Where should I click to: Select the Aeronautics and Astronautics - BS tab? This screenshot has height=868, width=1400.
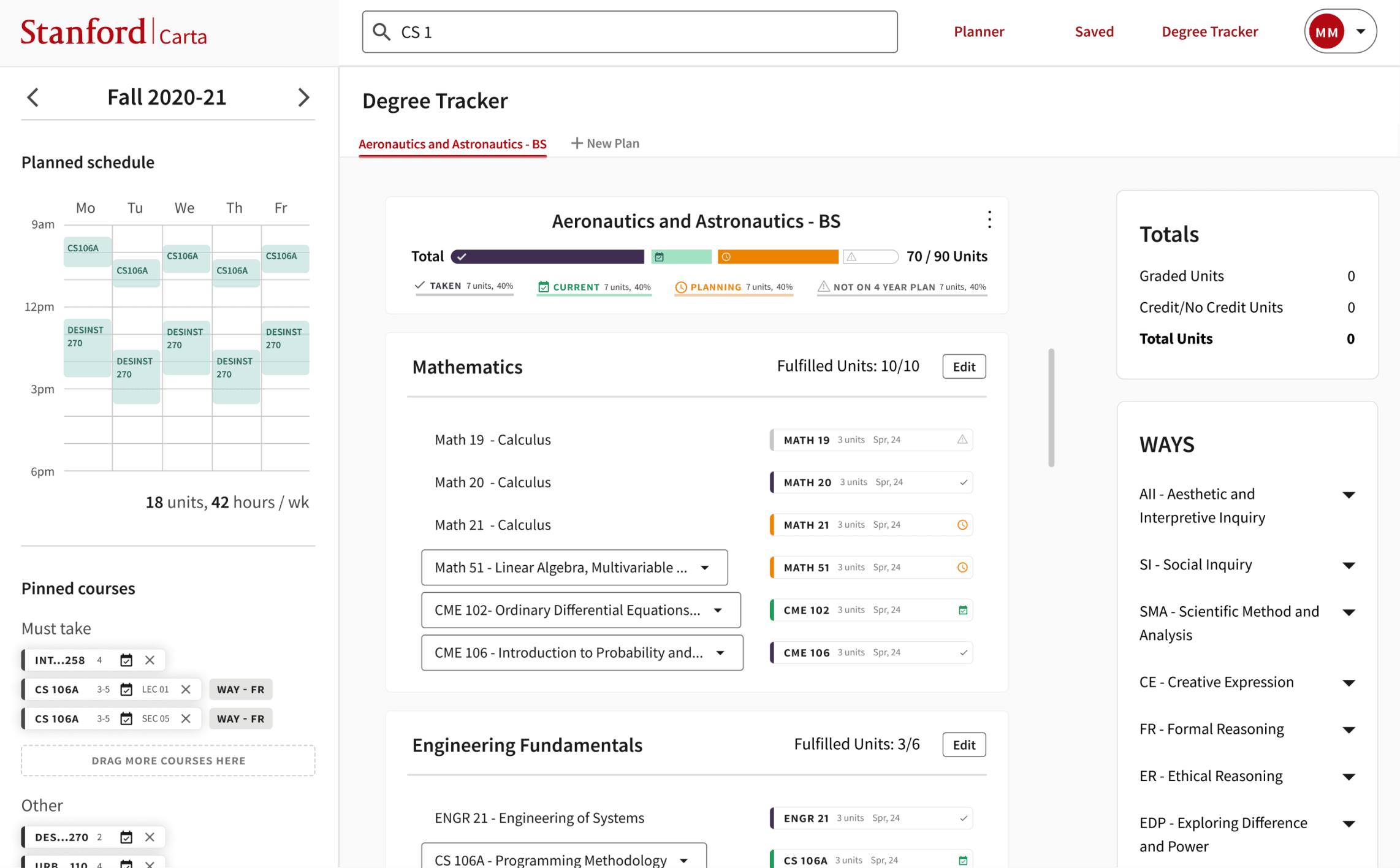[x=452, y=144]
